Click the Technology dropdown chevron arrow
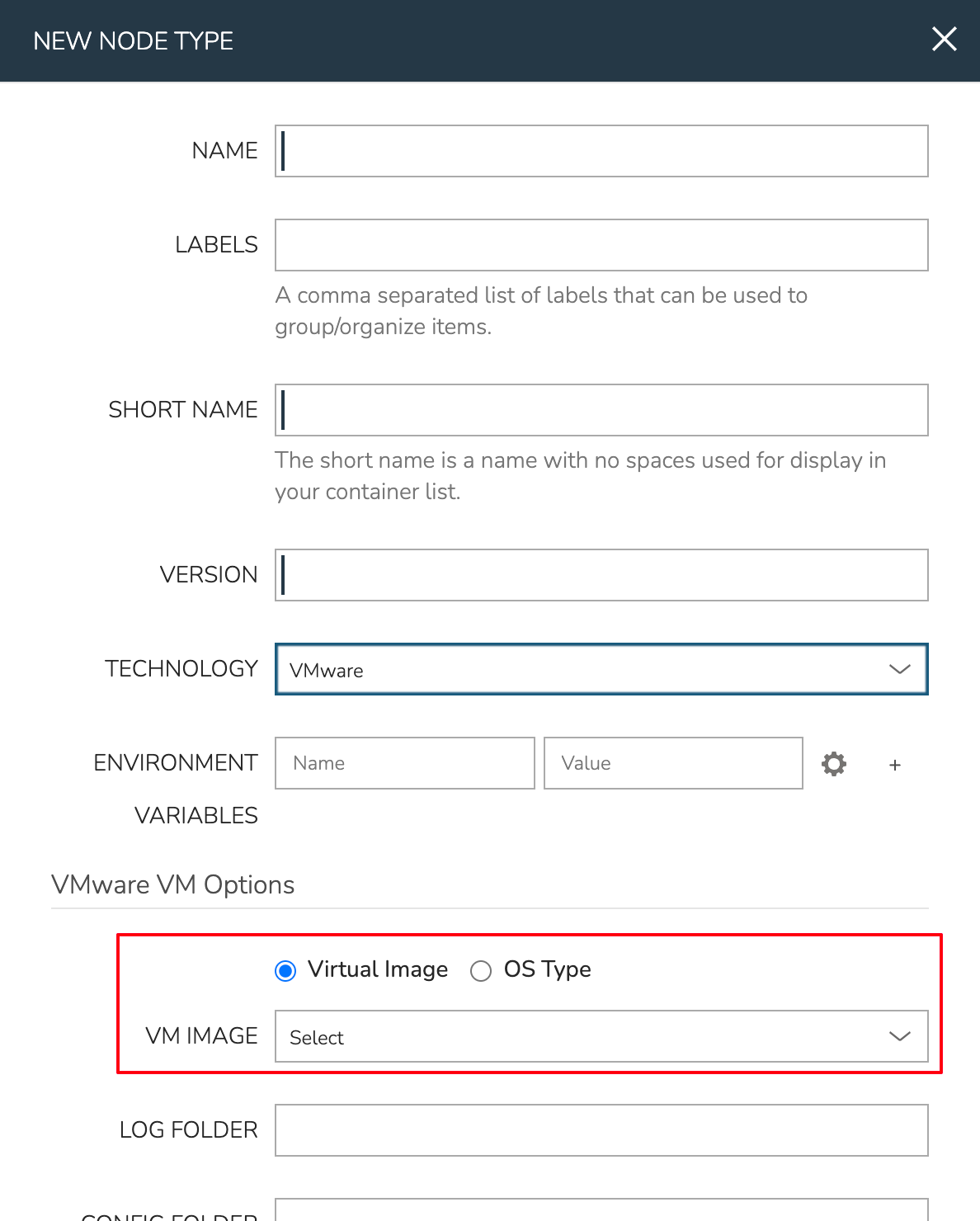This screenshot has width=980, height=1221. tap(899, 669)
